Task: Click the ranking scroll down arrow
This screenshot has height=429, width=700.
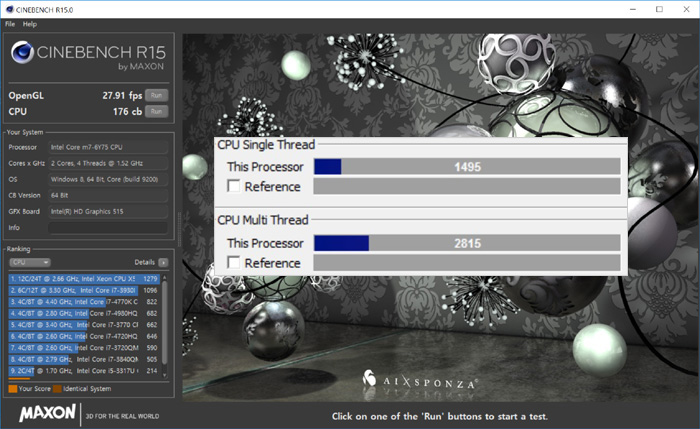Action: tap(165, 375)
